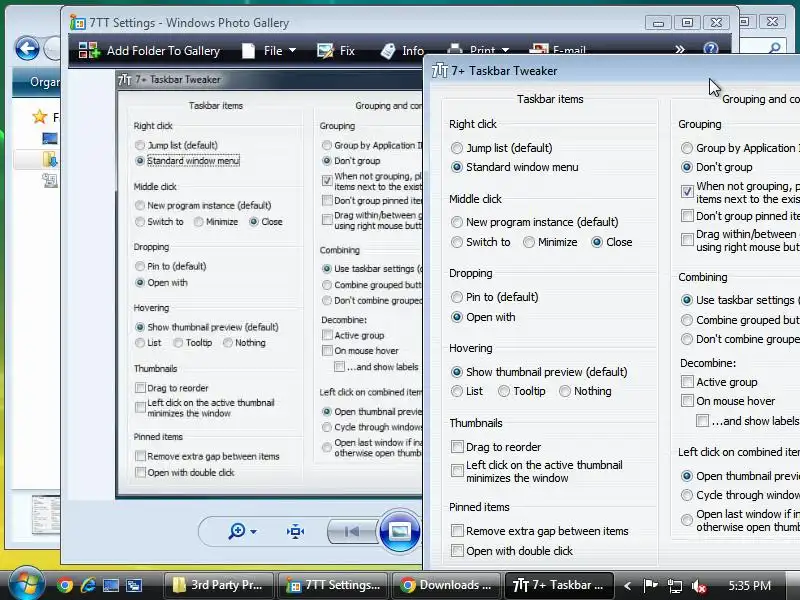Image resolution: width=800 pixels, height=600 pixels.
Task: Select Jump list (default) in front Tweaker window
Action: (457, 148)
